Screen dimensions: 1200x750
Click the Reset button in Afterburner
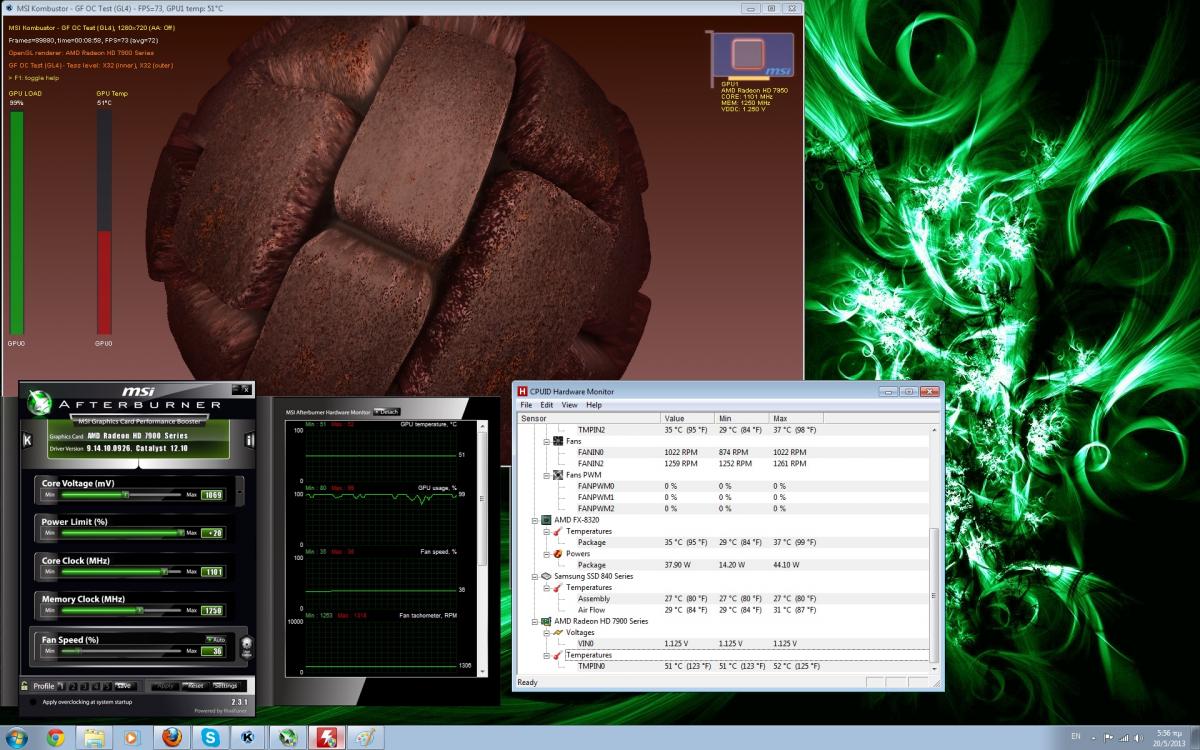[x=195, y=686]
